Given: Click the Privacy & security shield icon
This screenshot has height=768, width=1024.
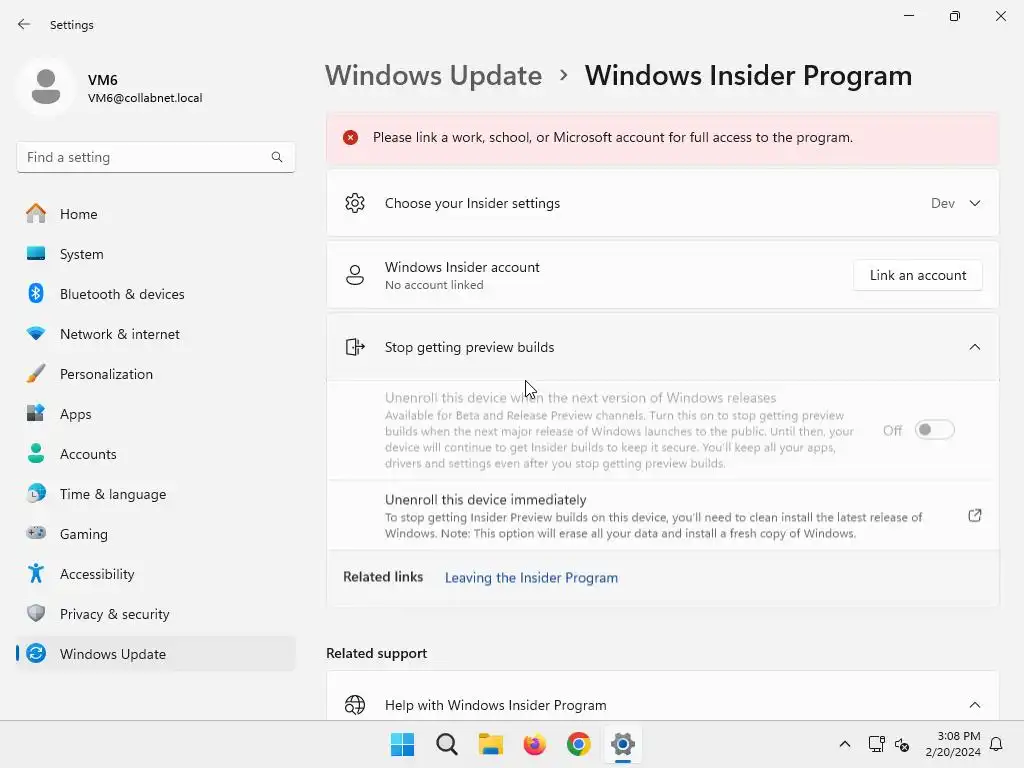Looking at the screenshot, I should pos(36,613).
